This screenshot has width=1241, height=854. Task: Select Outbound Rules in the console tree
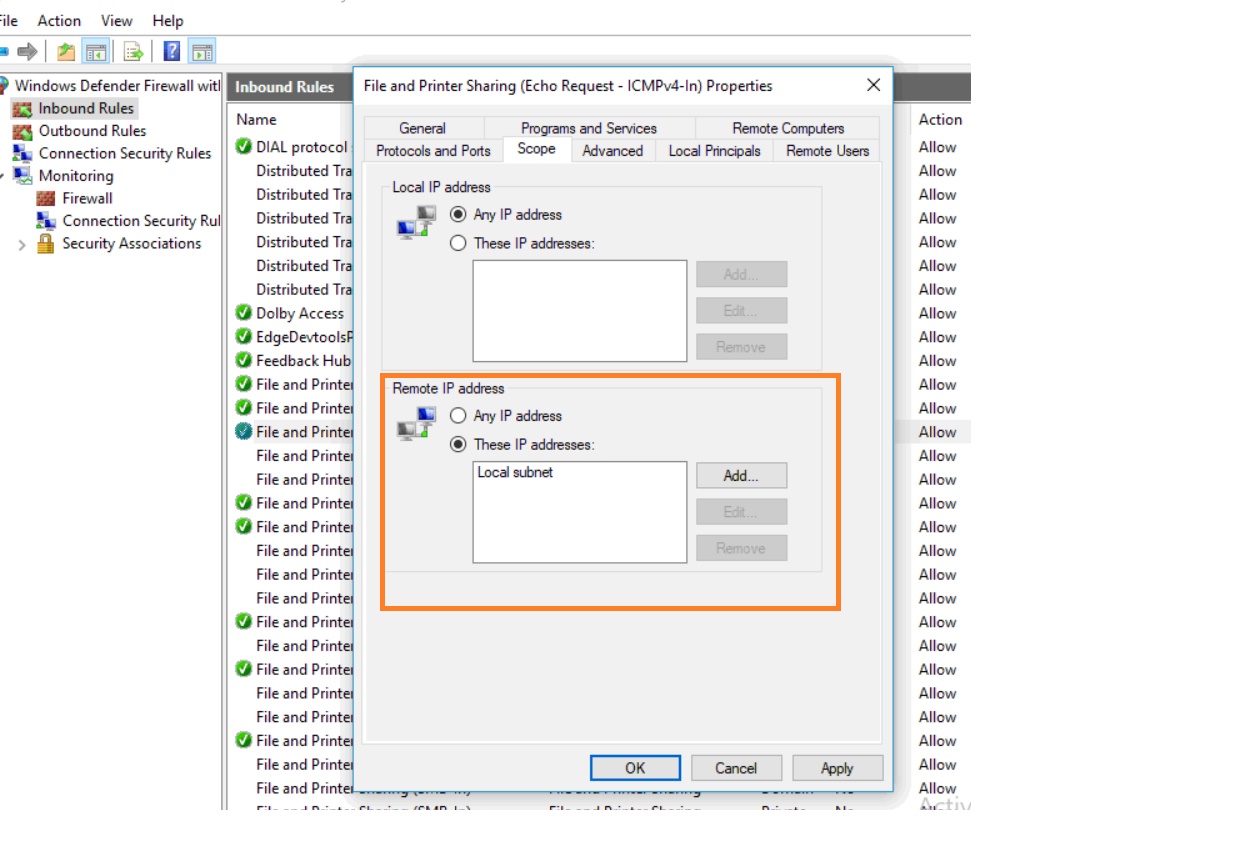[x=92, y=131]
